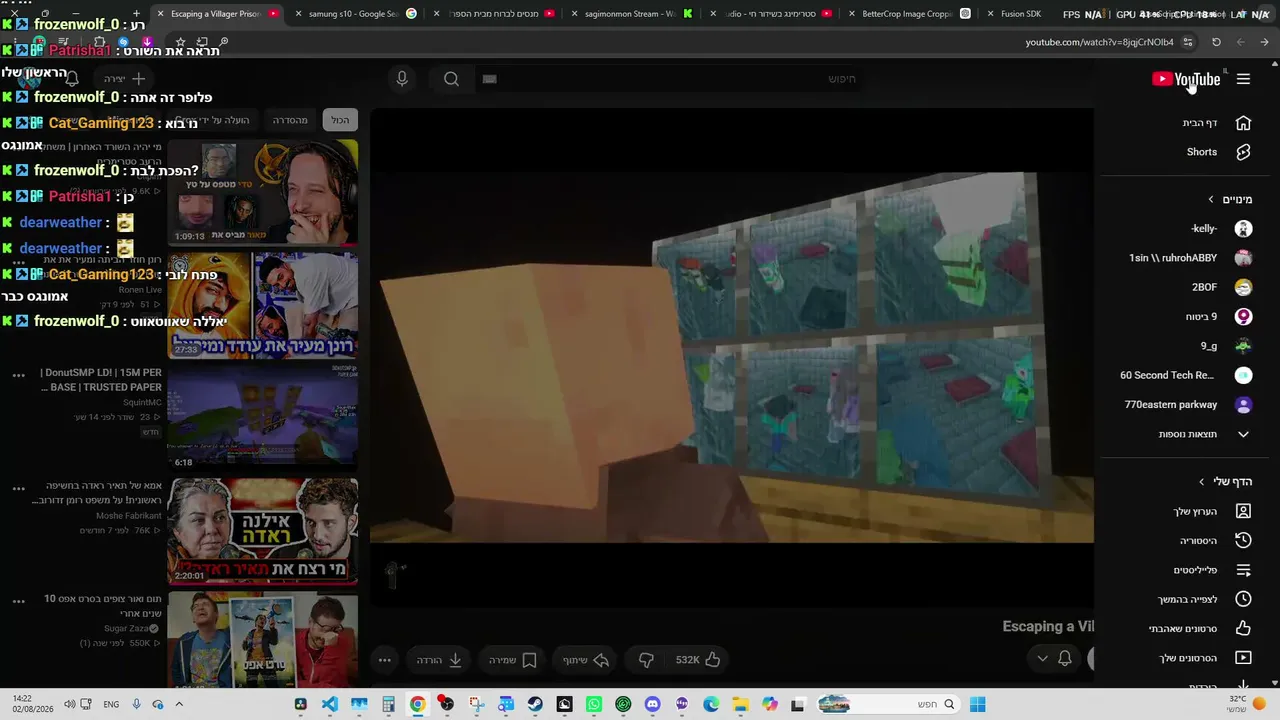
Task: Open WhatsApp from the taskbar
Action: pyautogui.click(x=594, y=704)
